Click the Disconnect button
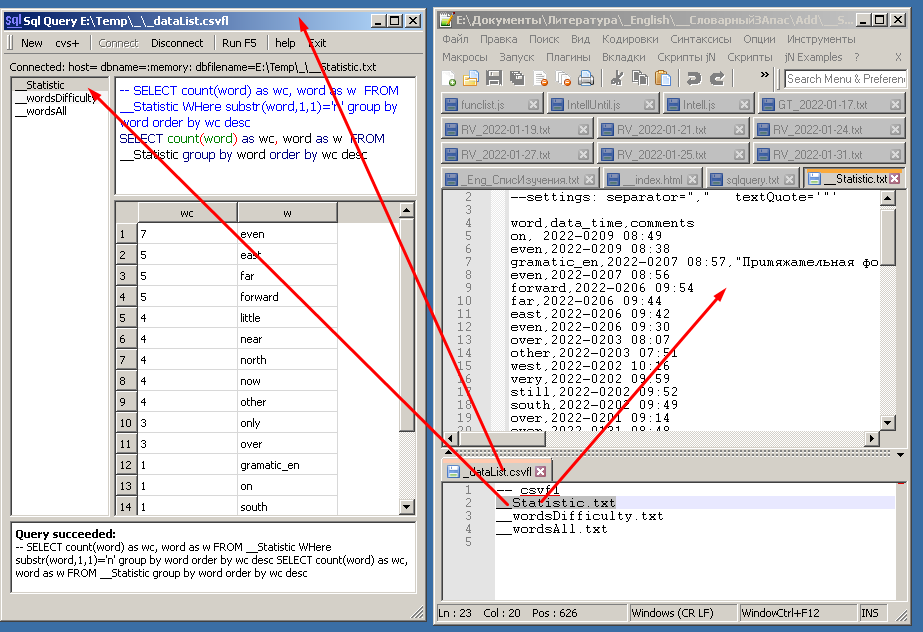This screenshot has width=923, height=632. (177, 43)
